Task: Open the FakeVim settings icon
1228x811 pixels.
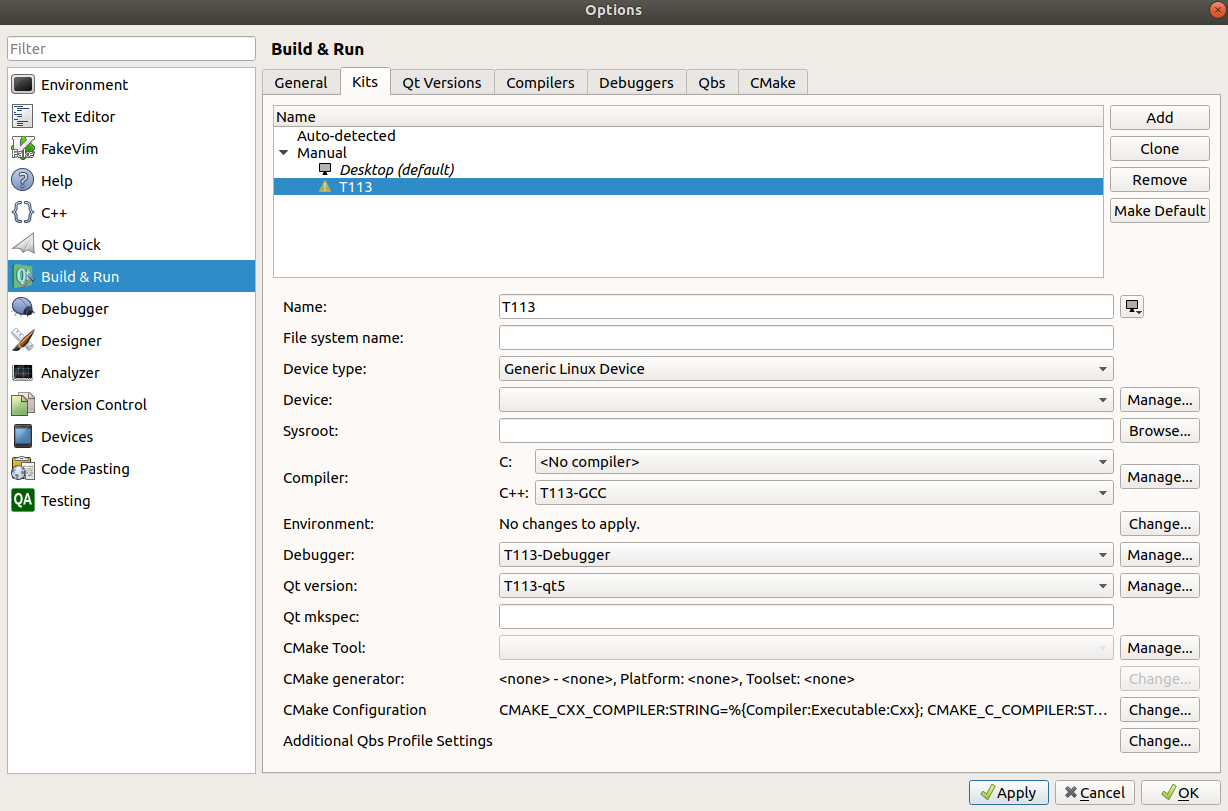Action: [x=23, y=149]
